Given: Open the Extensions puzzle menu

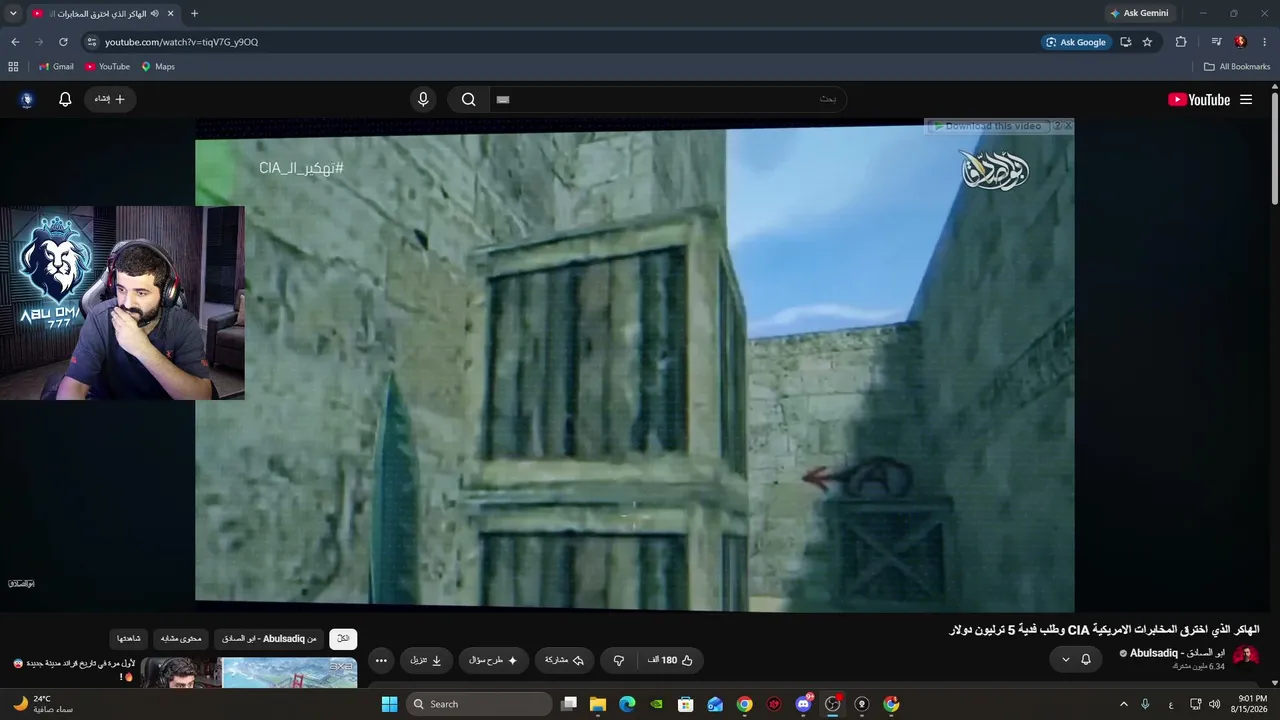Looking at the screenshot, I should (1181, 42).
